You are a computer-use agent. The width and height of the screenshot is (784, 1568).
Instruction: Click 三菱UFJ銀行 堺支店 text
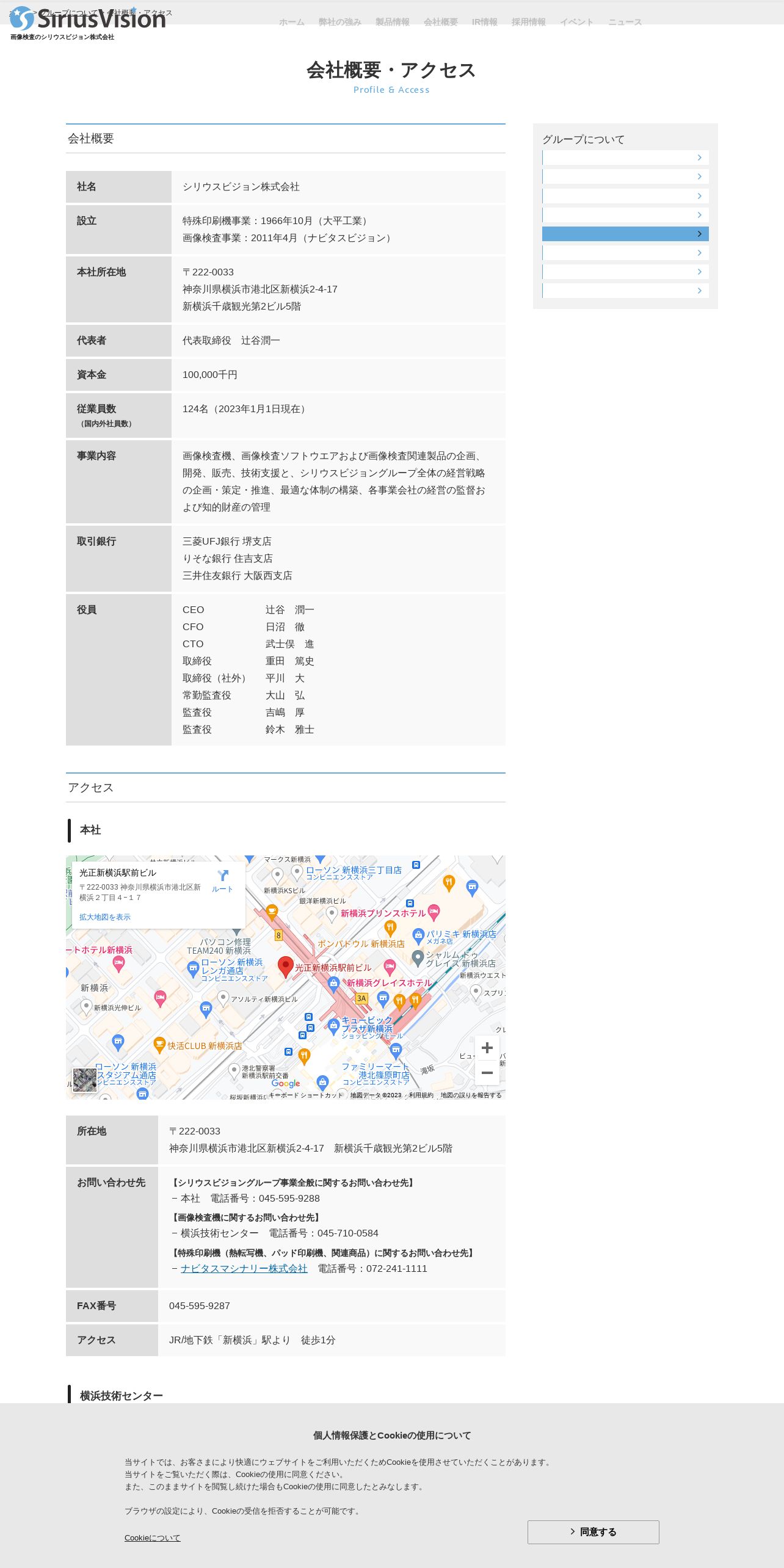click(x=227, y=541)
